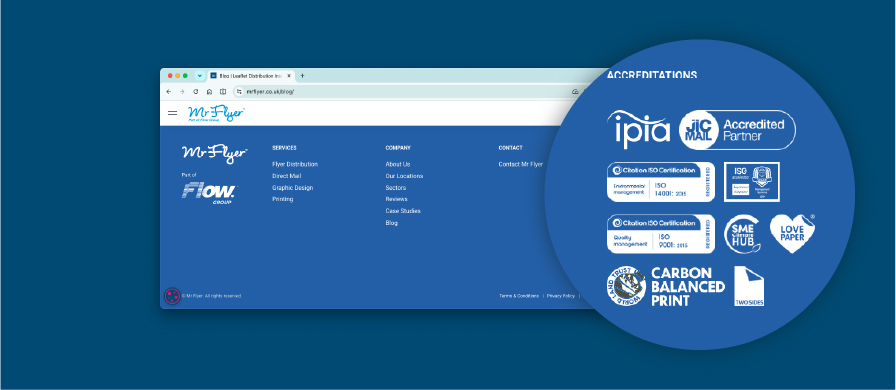Click the browser home icon
Image resolution: width=896 pixels, height=390 pixels.
pyautogui.click(x=209, y=91)
